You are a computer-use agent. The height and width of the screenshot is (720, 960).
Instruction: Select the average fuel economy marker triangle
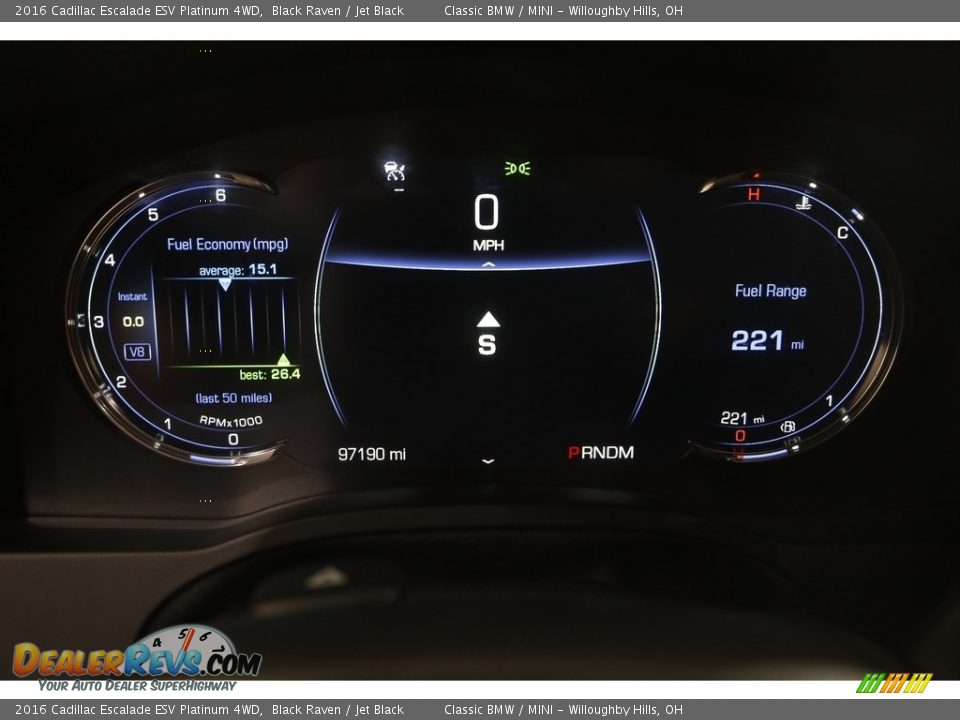click(225, 284)
